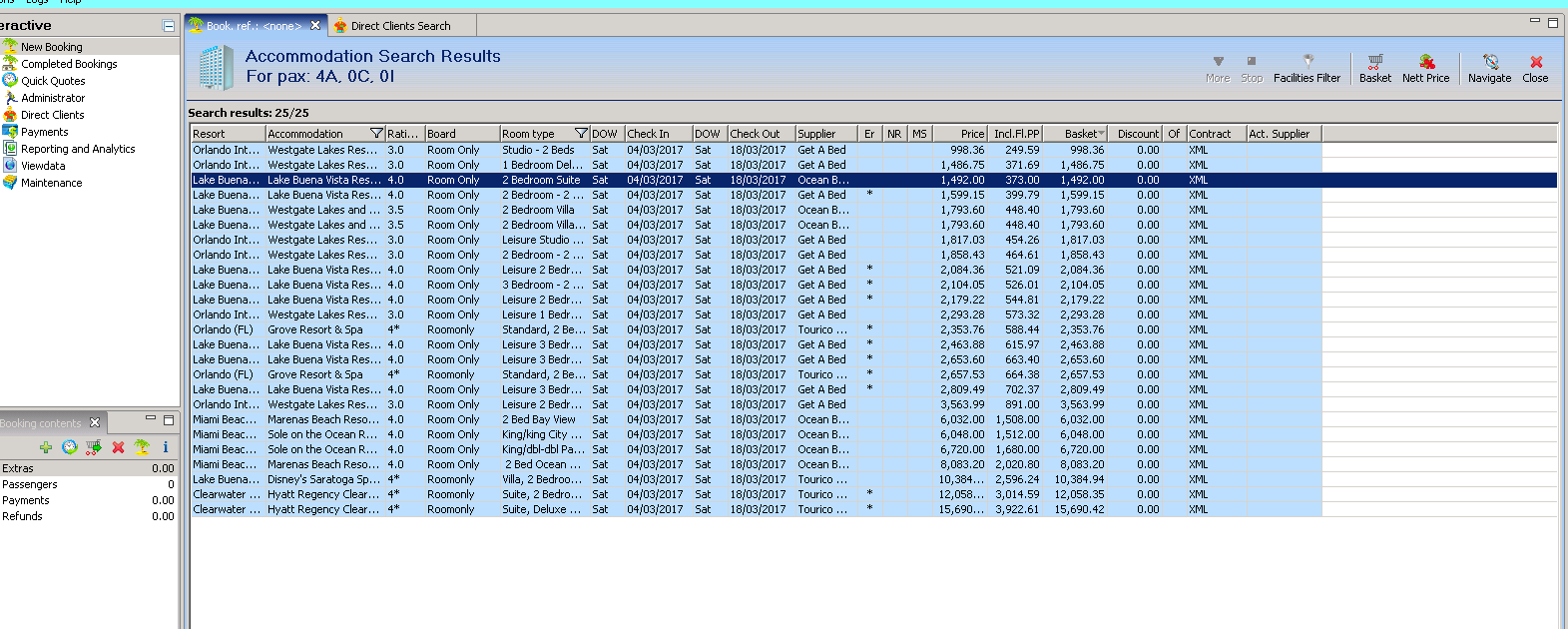Image resolution: width=1568 pixels, height=629 pixels.
Task: Open the Navigate compass tool
Action: [x=1489, y=69]
